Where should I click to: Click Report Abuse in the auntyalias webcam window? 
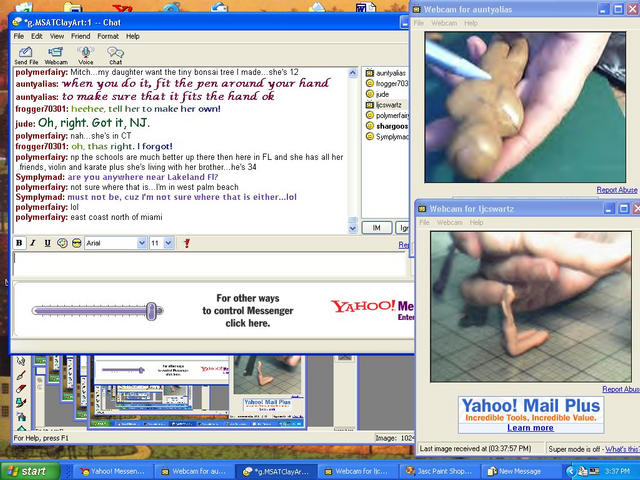[x=617, y=190]
